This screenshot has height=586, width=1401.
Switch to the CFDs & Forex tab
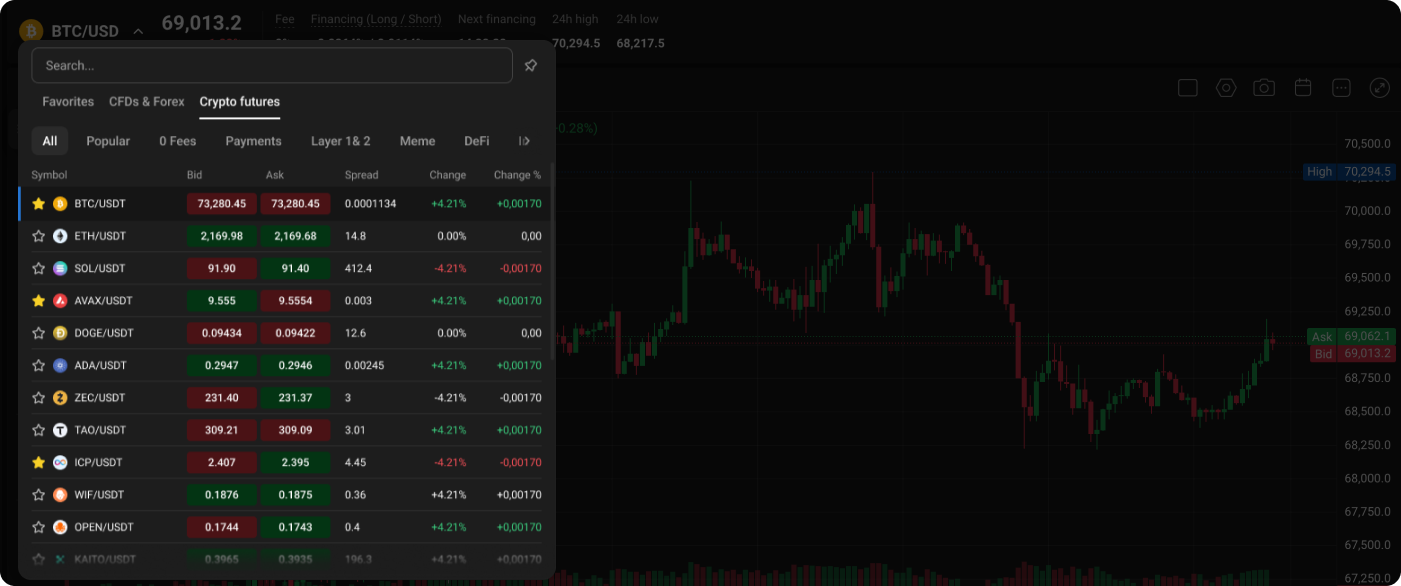point(146,101)
